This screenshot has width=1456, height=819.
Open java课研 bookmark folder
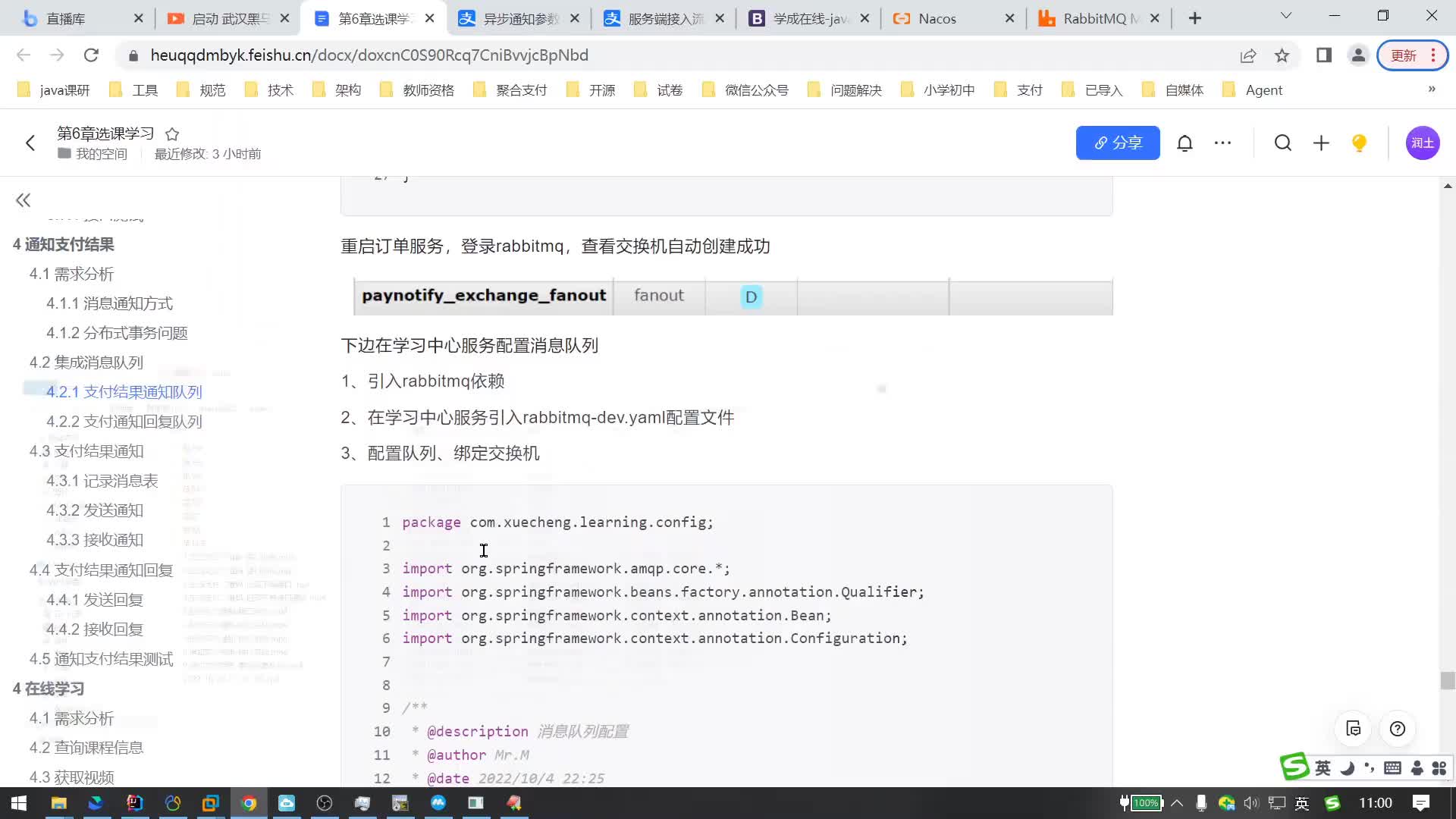pos(54,90)
